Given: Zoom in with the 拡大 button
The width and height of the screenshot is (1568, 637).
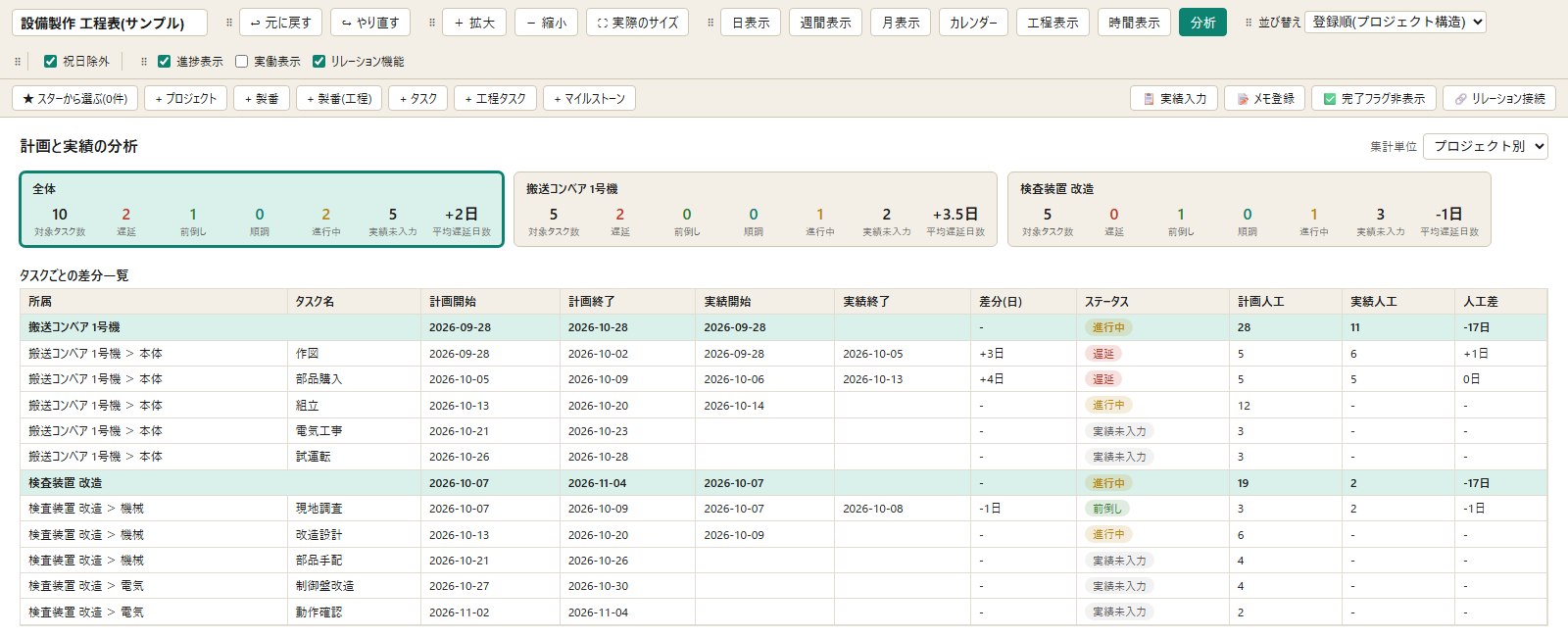Looking at the screenshot, I should [x=474, y=23].
